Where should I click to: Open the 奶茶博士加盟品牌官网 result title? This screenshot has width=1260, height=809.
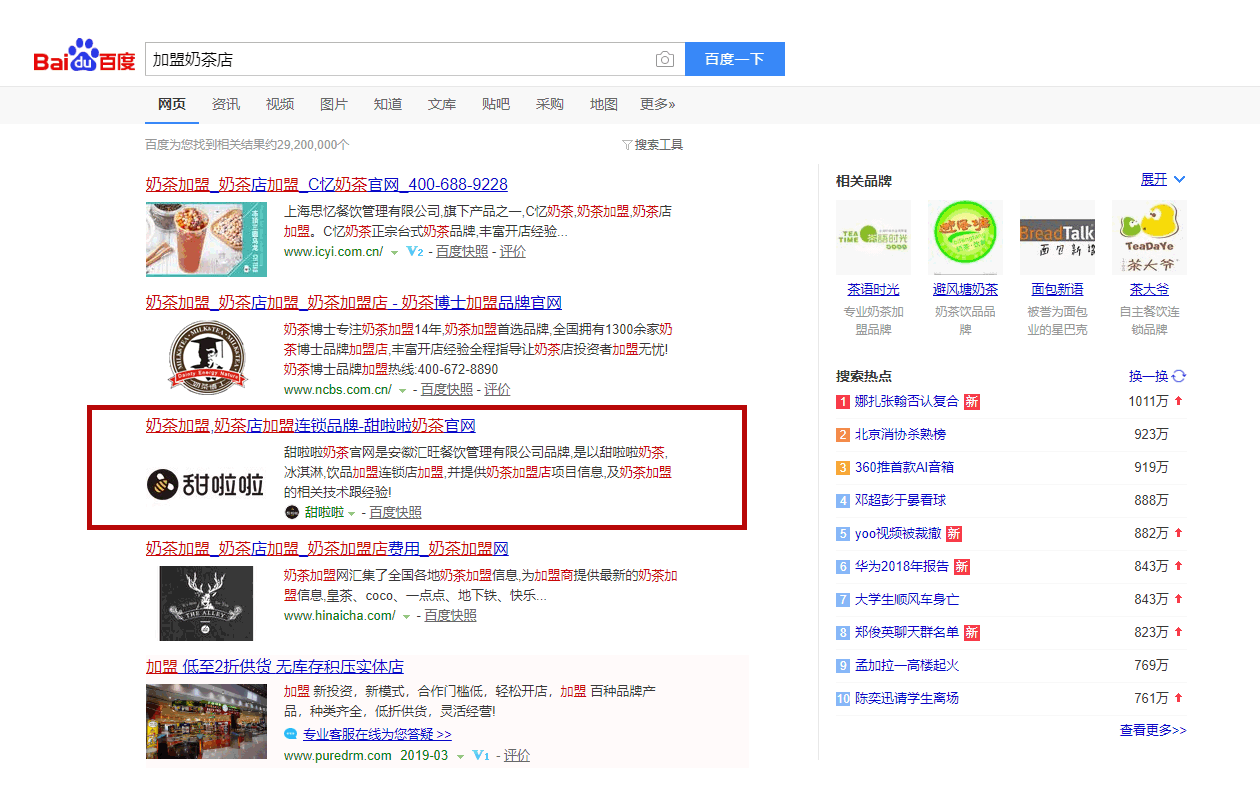point(354,303)
